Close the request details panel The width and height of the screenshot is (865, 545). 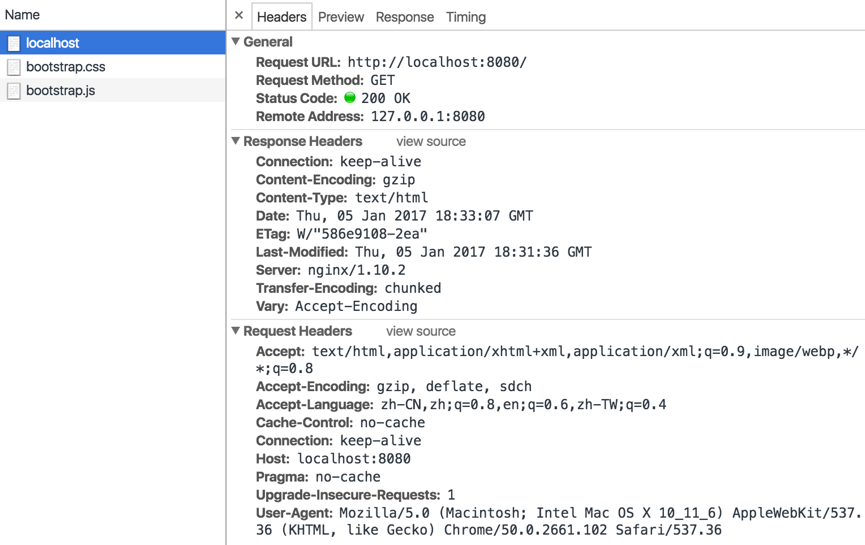click(x=239, y=16)
